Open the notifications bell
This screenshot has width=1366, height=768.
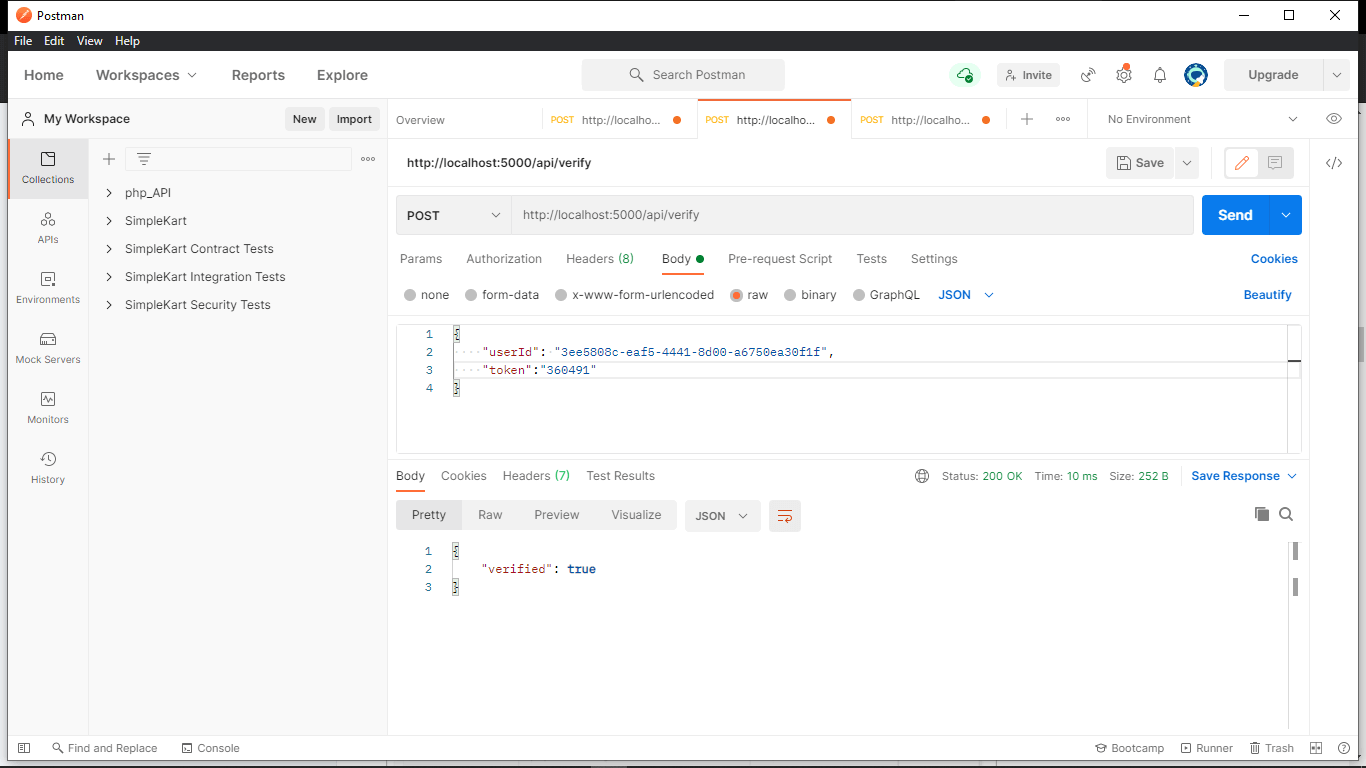pyautogui.click(x=1160, y=75)
